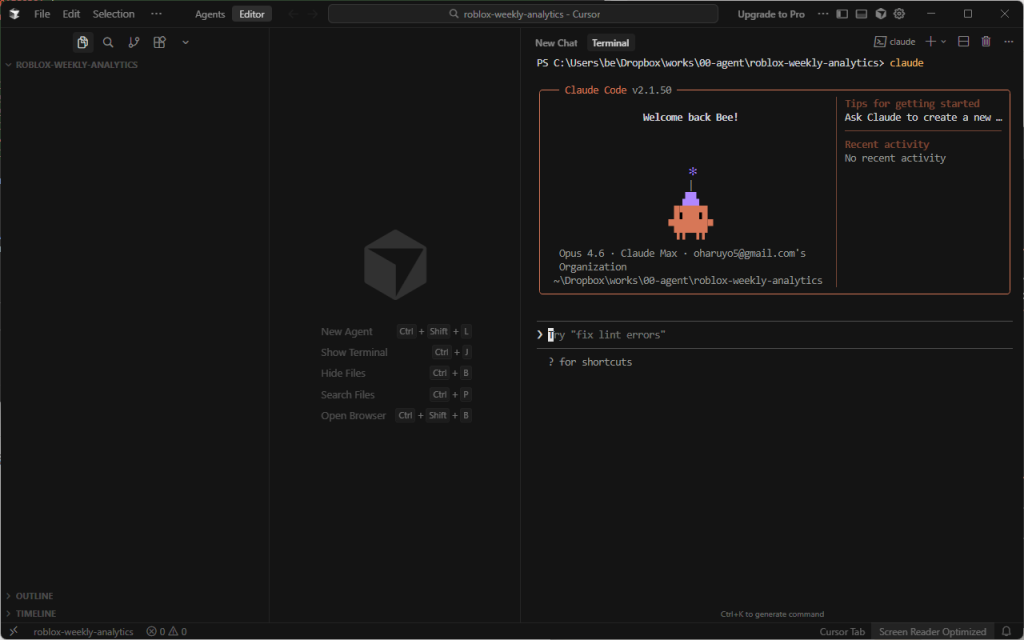The height and width of the screenshot is (640, 1024).
Task: Toggle the primary sidebar layout icon
Action: coord(842,14)
